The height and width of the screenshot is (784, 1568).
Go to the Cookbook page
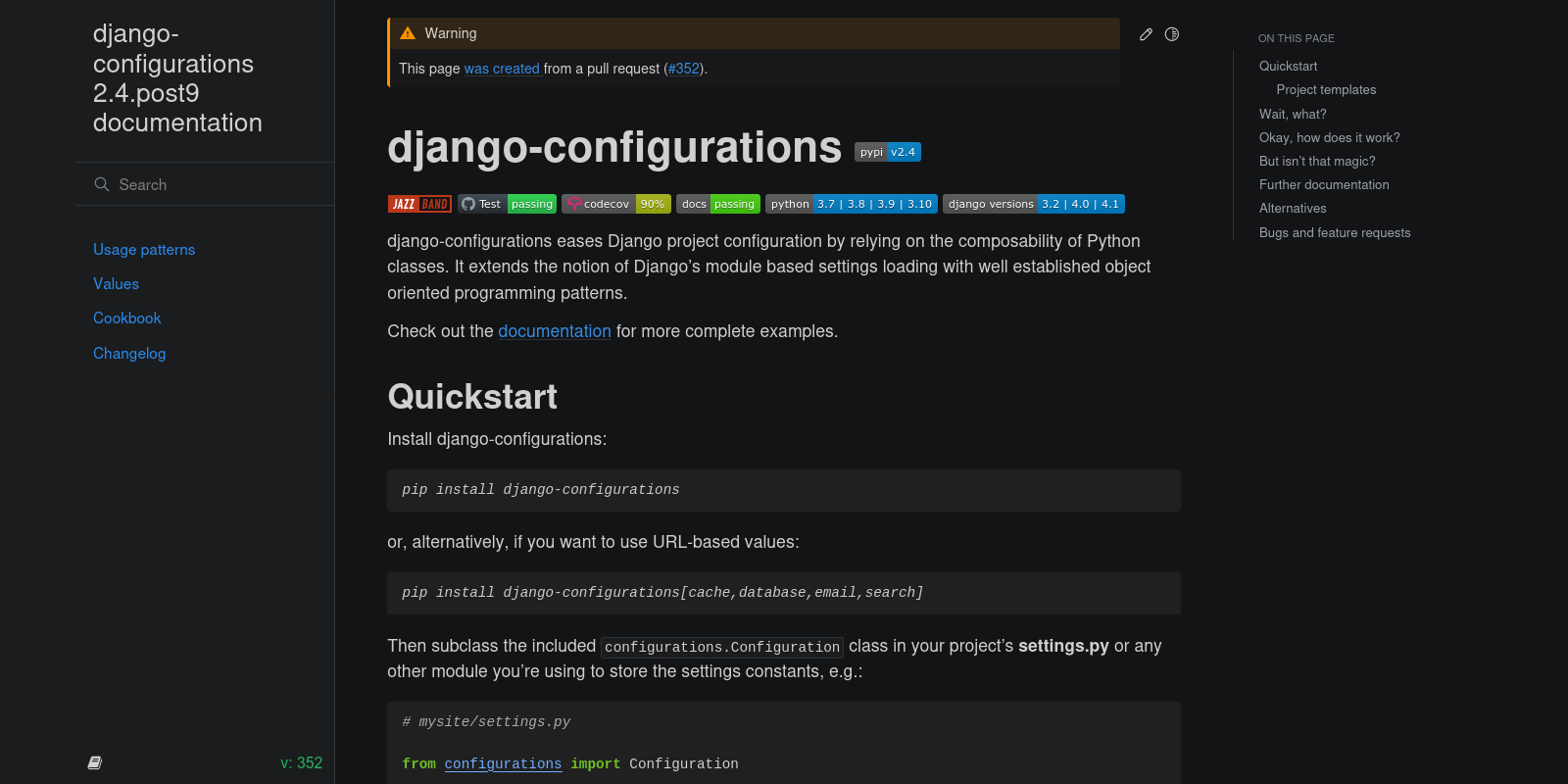click(x=126, y=318)
